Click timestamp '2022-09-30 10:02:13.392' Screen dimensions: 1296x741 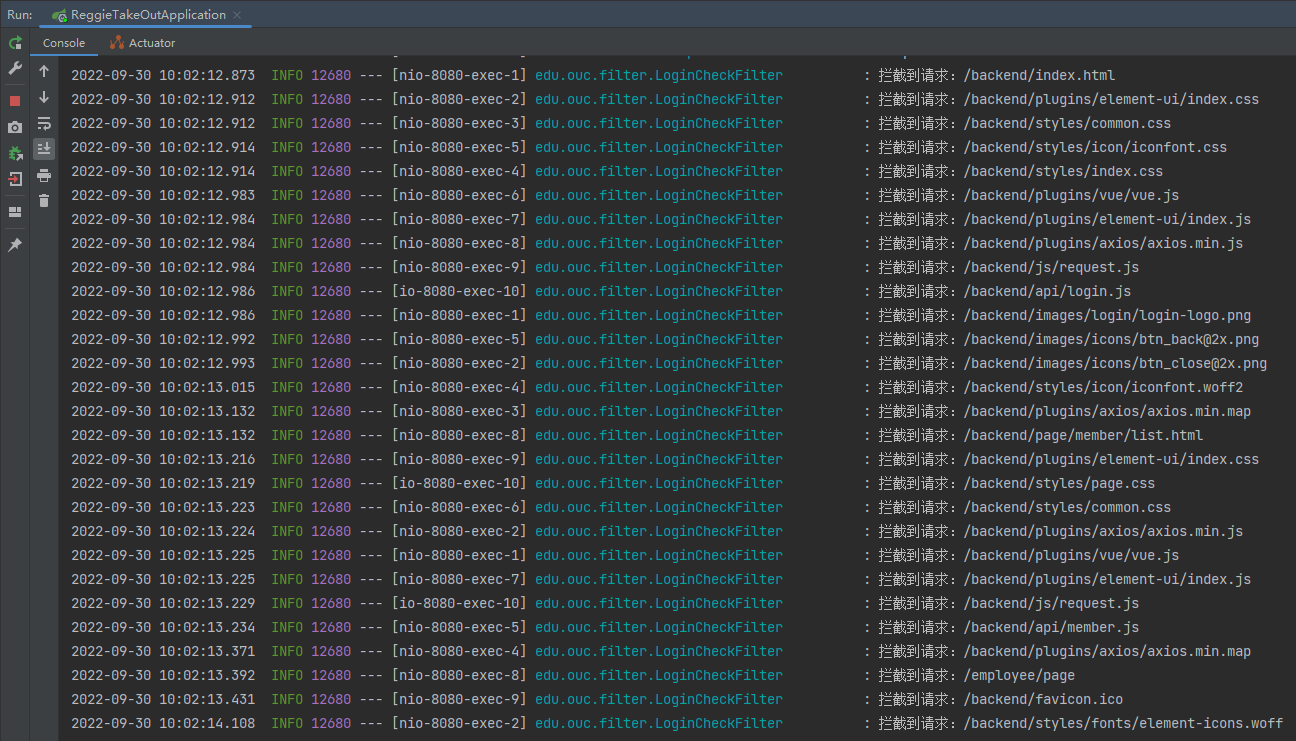(163, 675)
